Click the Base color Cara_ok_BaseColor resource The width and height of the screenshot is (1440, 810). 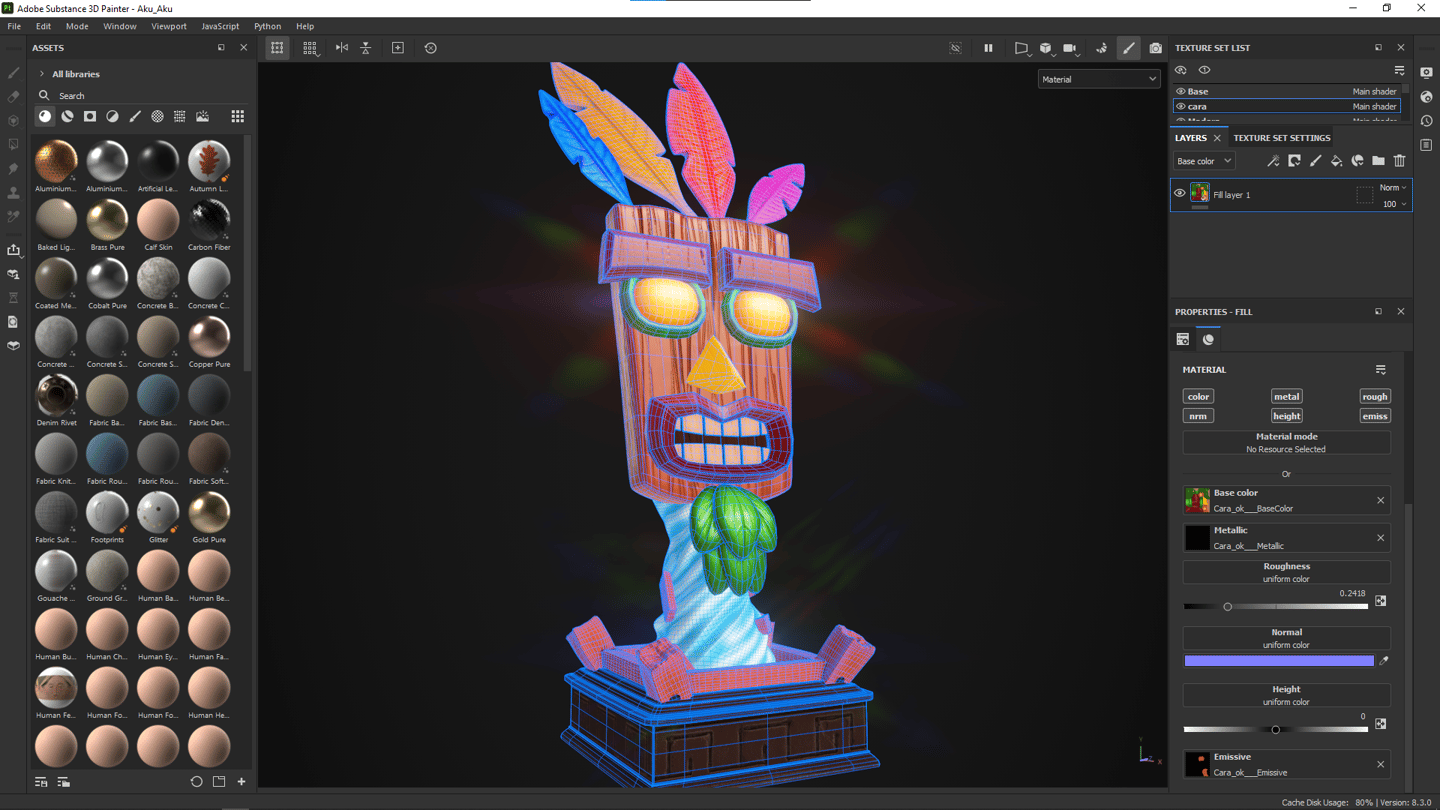click(1286, 501)
